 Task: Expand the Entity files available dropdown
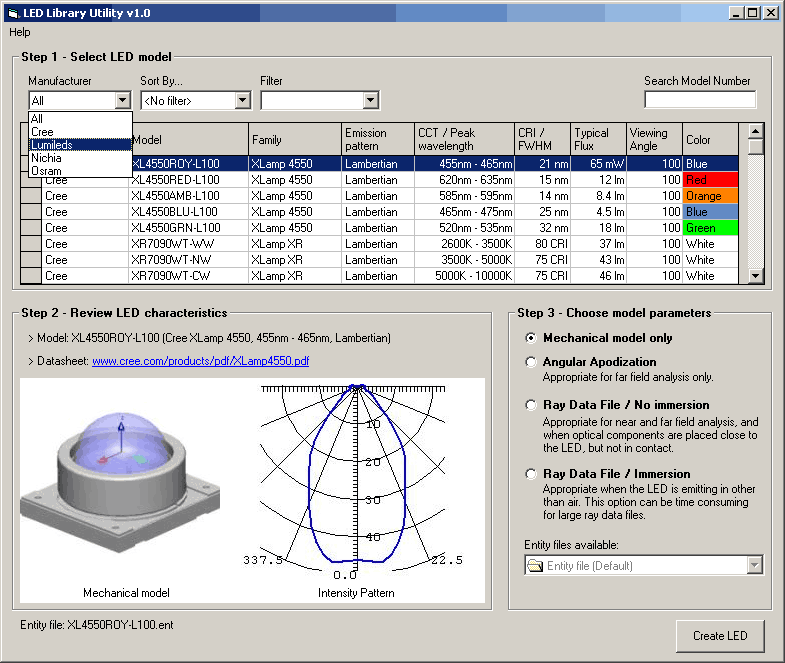754,566
